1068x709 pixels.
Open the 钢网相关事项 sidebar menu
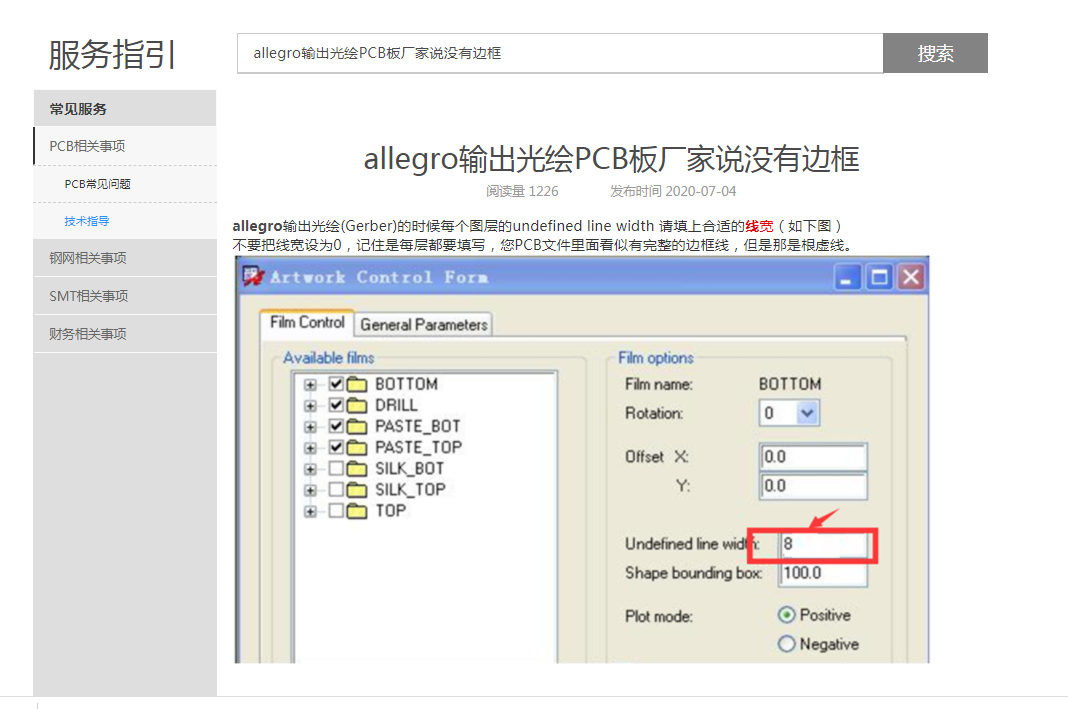coord(88,258)
